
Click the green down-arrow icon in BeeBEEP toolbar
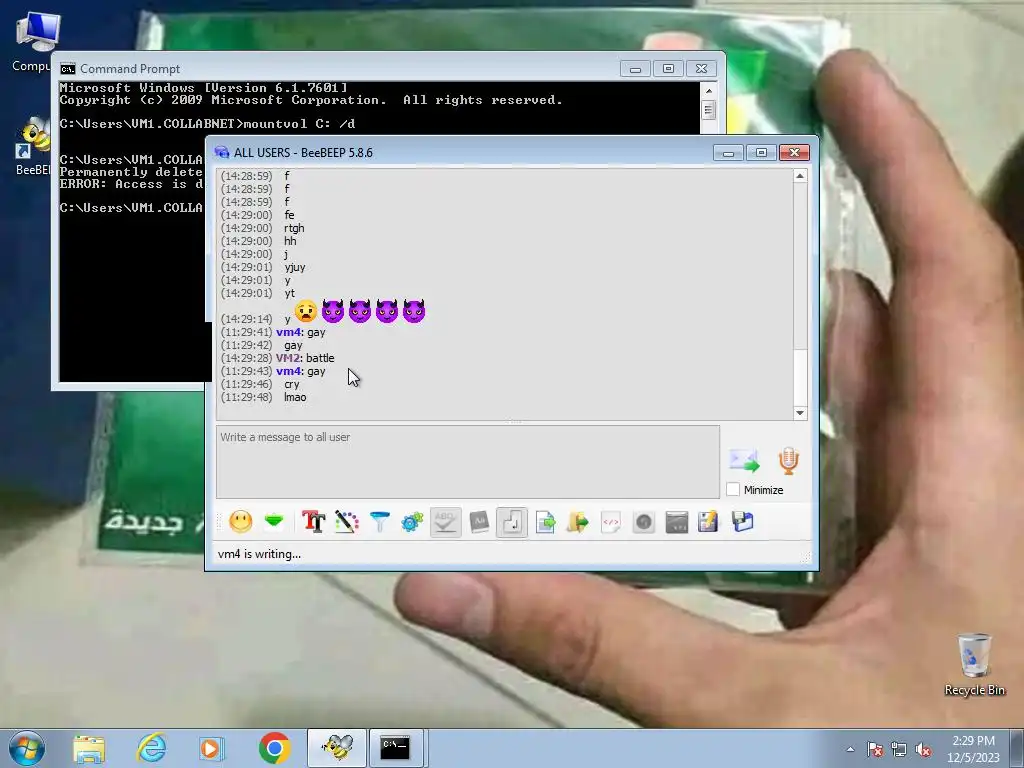tap(274, 521)
